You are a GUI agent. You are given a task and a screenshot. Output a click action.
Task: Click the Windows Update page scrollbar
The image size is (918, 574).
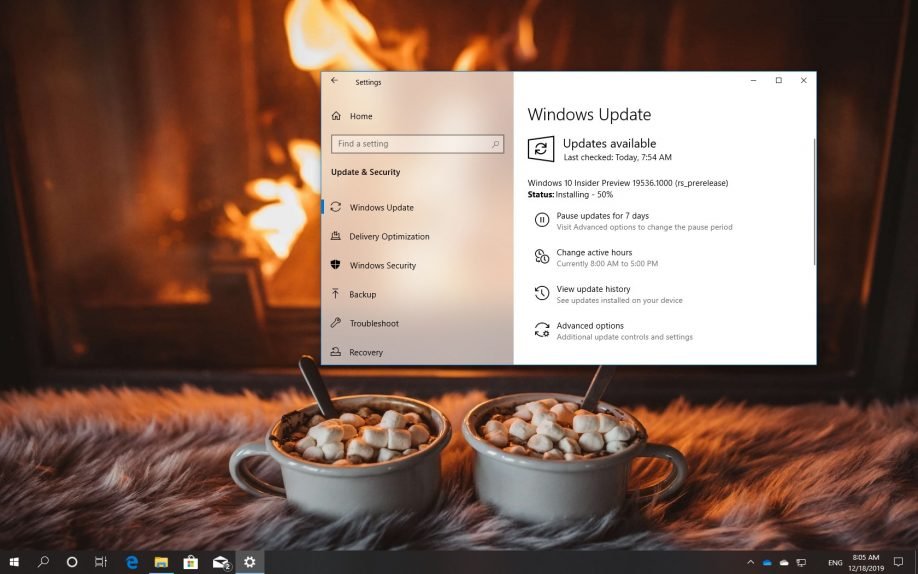(814, 200)
